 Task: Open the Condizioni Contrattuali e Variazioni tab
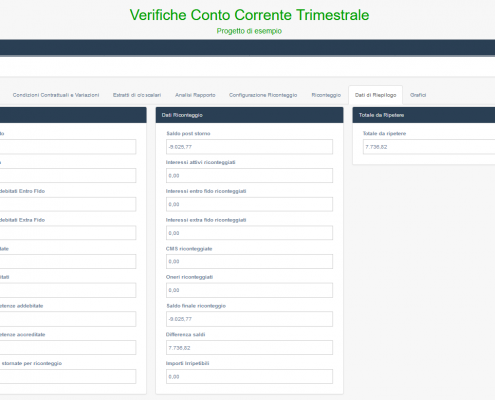click(56, 95)
